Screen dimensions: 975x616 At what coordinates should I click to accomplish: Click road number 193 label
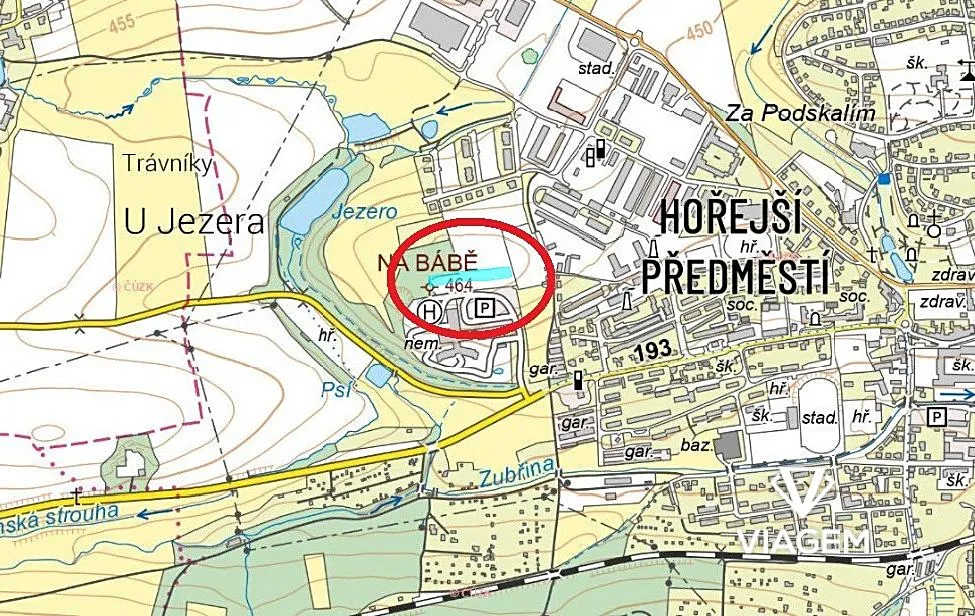click(653, 349)
